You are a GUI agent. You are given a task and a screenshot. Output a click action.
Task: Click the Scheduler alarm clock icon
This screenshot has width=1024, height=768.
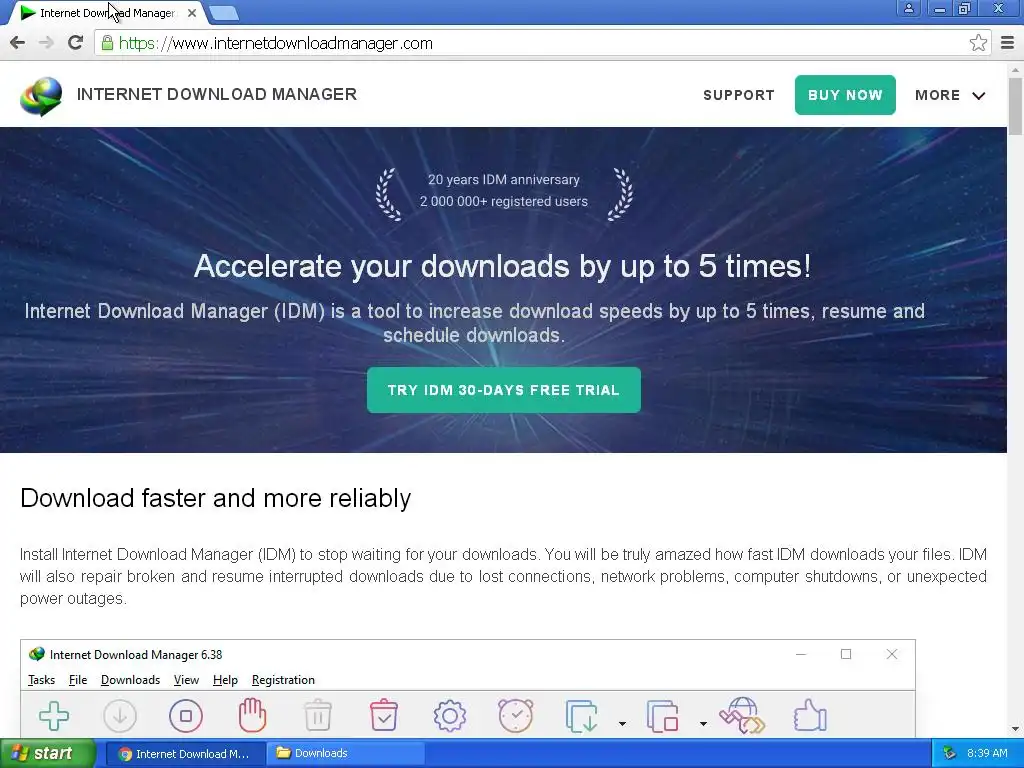click(x=516, y=715)
